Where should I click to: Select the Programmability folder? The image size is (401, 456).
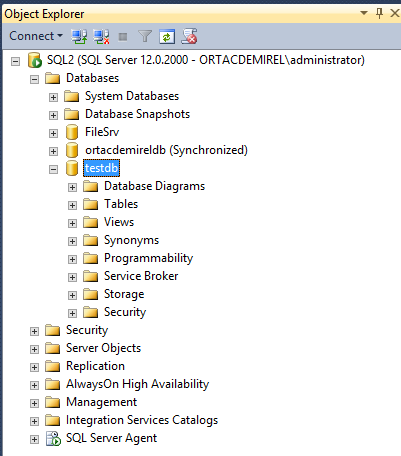pyautogui.click(x=148, y=258)
